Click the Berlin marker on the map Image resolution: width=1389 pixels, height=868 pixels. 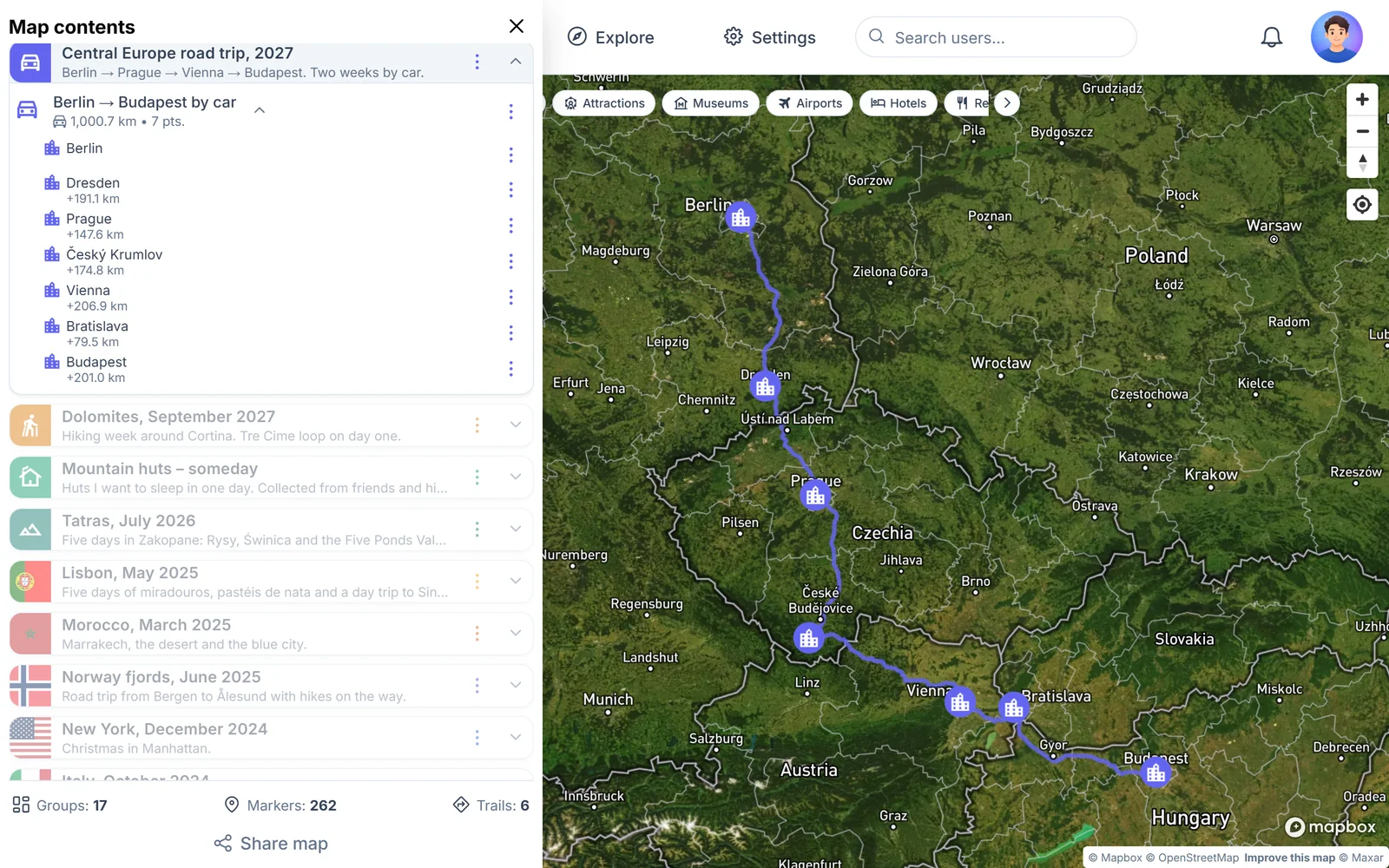(x=741, y=217)
